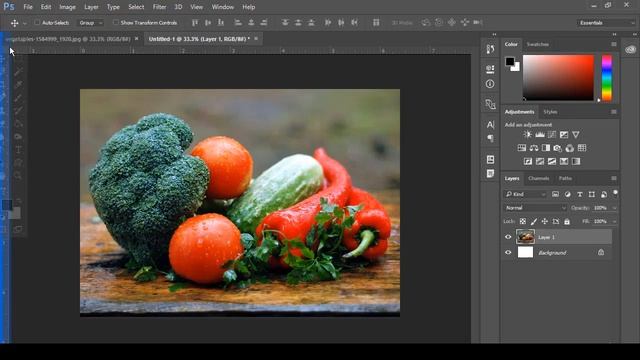Add Levels adjustment
The height and width of the screenshot is (360, 640).
coord(540,135)
